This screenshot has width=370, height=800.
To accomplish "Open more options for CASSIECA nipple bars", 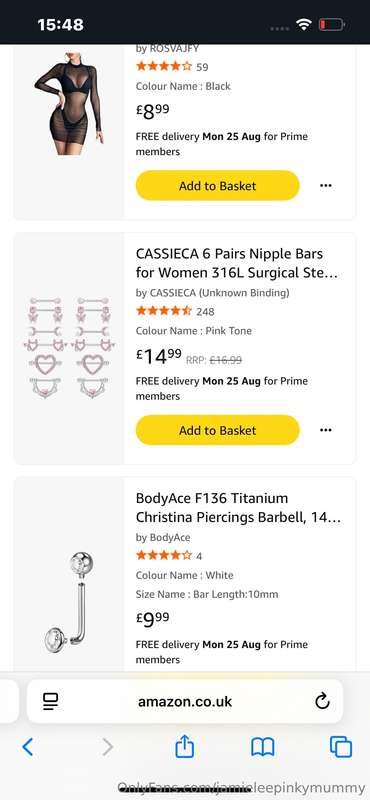I will pos(326,430).
